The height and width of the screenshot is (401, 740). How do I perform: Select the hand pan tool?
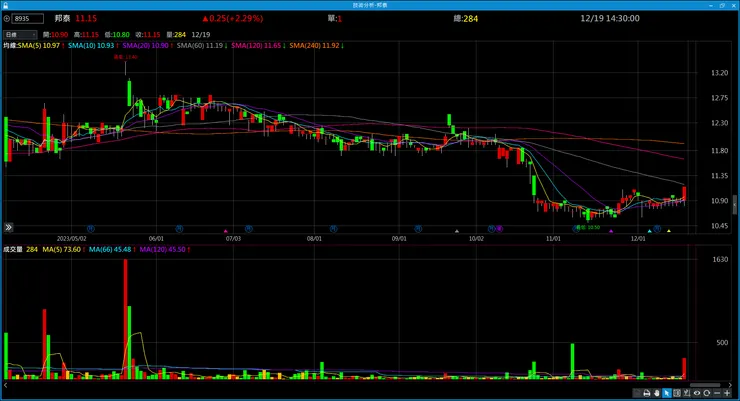click(657, 393)
